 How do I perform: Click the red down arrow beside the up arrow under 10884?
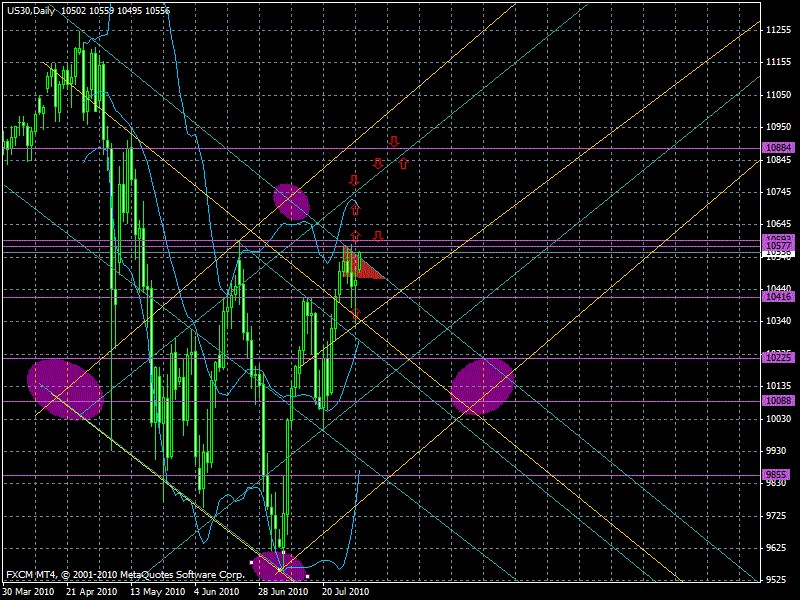tap(378, 163)
